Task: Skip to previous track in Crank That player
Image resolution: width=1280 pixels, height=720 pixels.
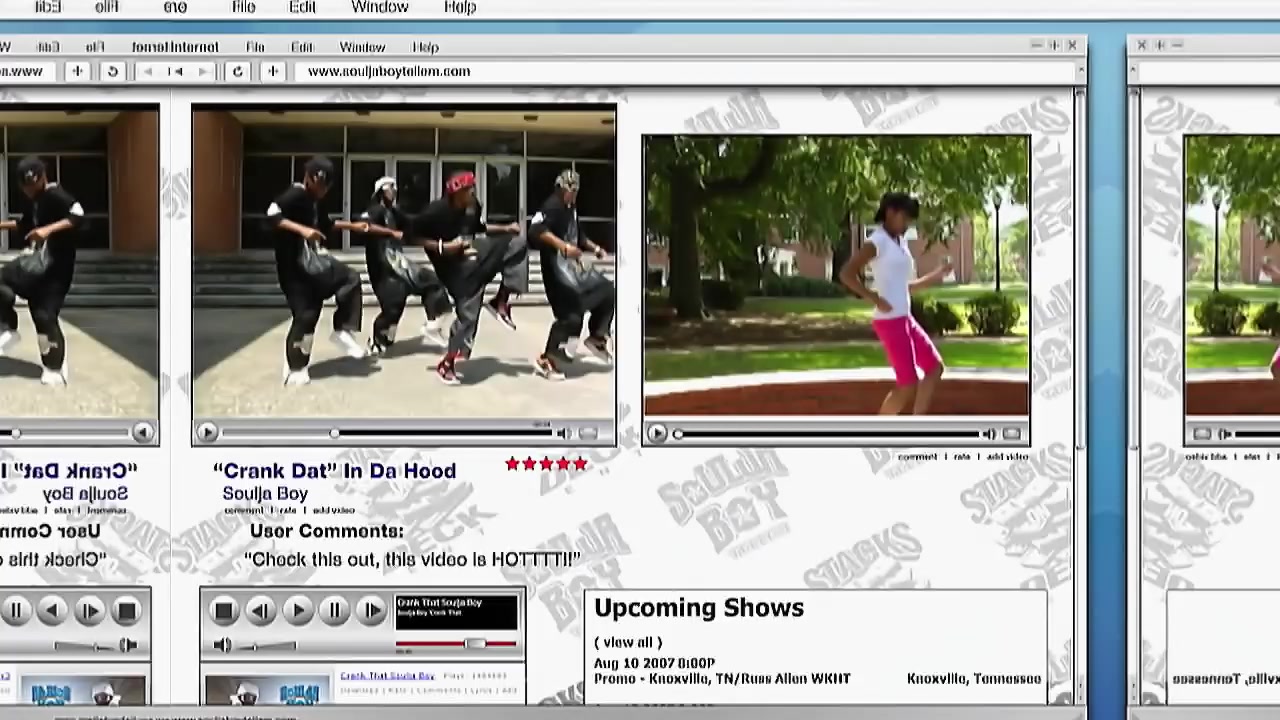Action: (261, 610)
